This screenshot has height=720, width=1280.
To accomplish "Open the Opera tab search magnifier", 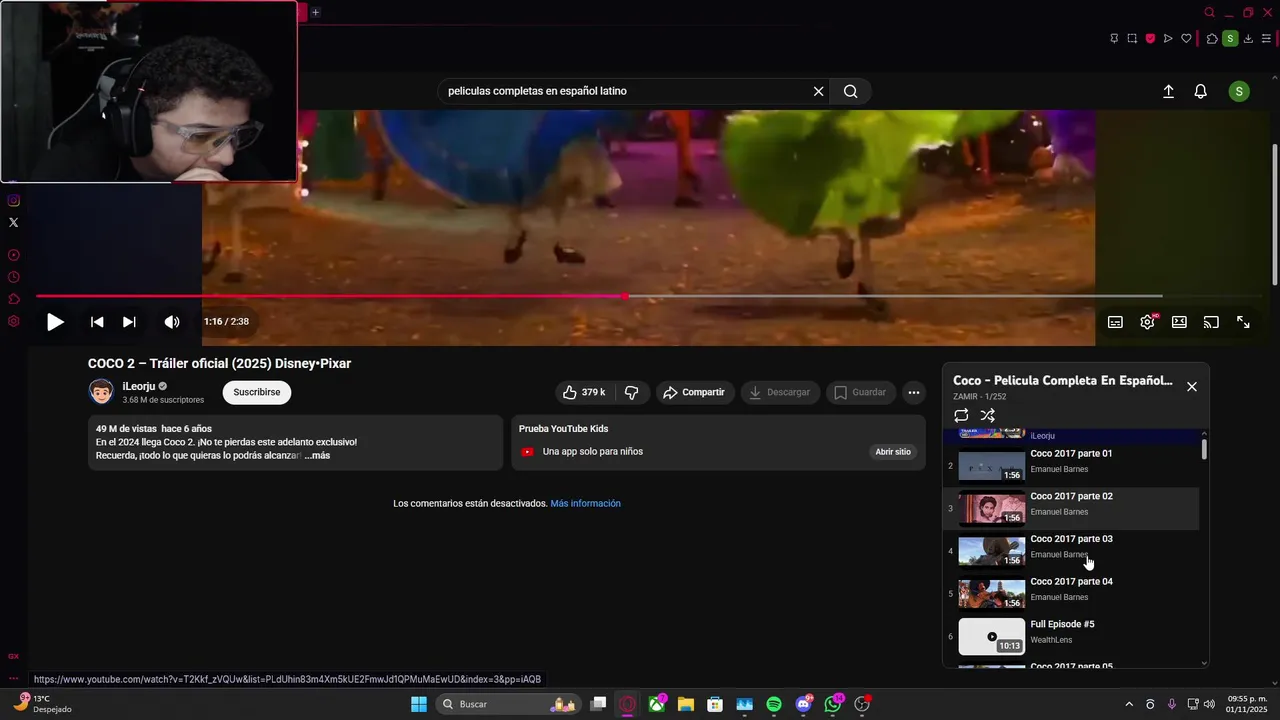I will pos(1209,13).
